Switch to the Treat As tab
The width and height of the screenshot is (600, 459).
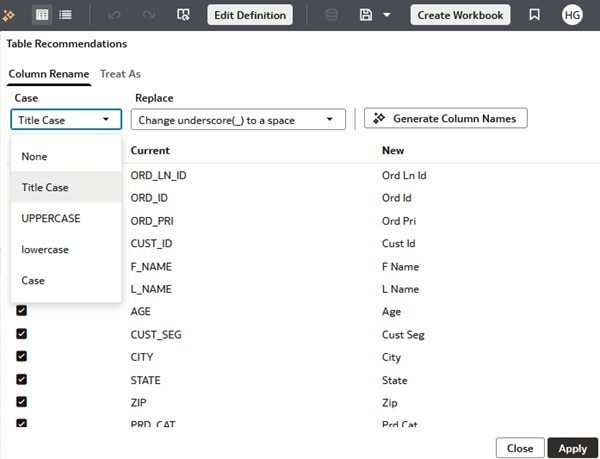[x=120, y=74]
